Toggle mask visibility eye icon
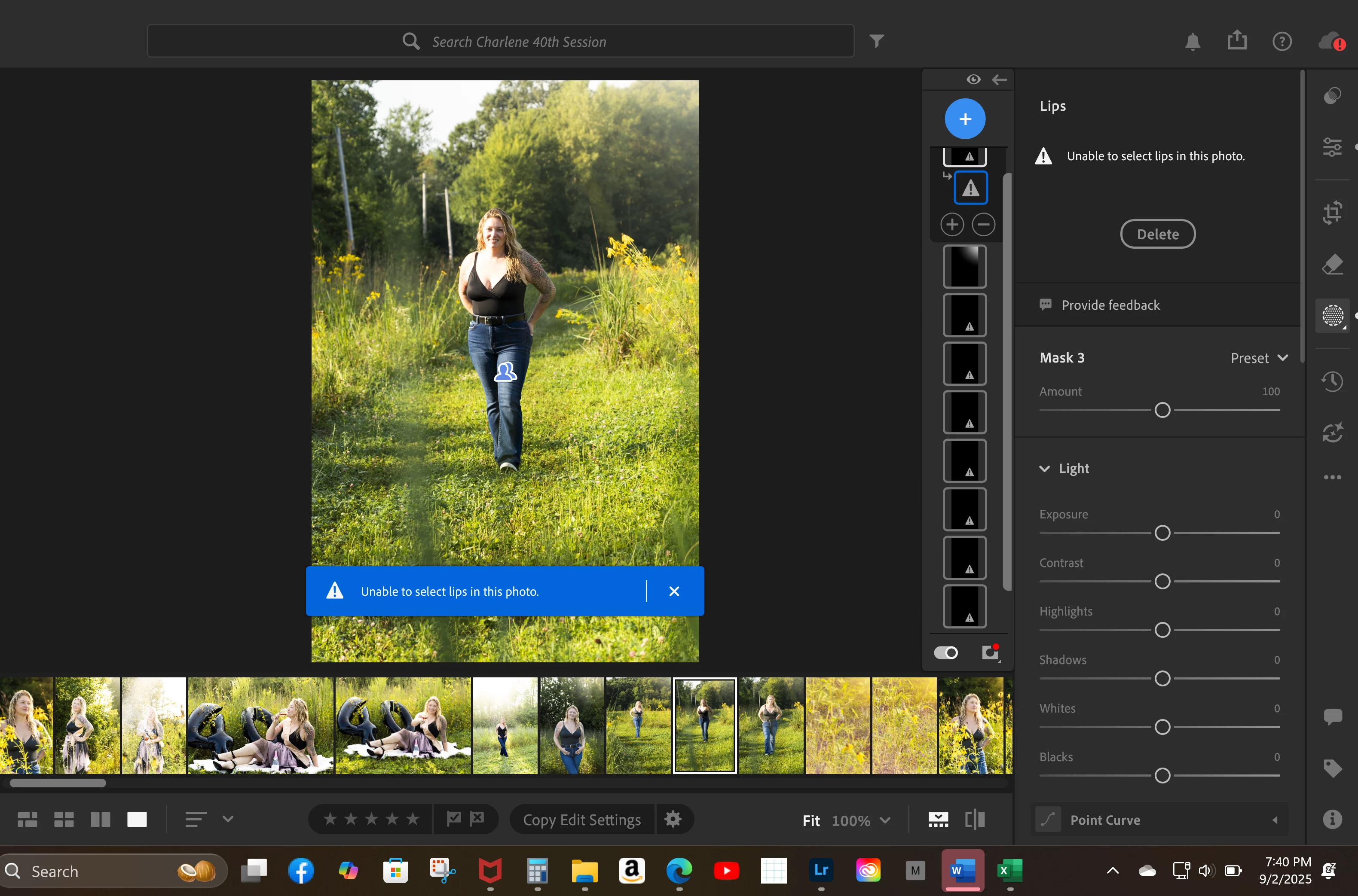The width and height of the screenshot is (1358, 896). click(973, 79)
